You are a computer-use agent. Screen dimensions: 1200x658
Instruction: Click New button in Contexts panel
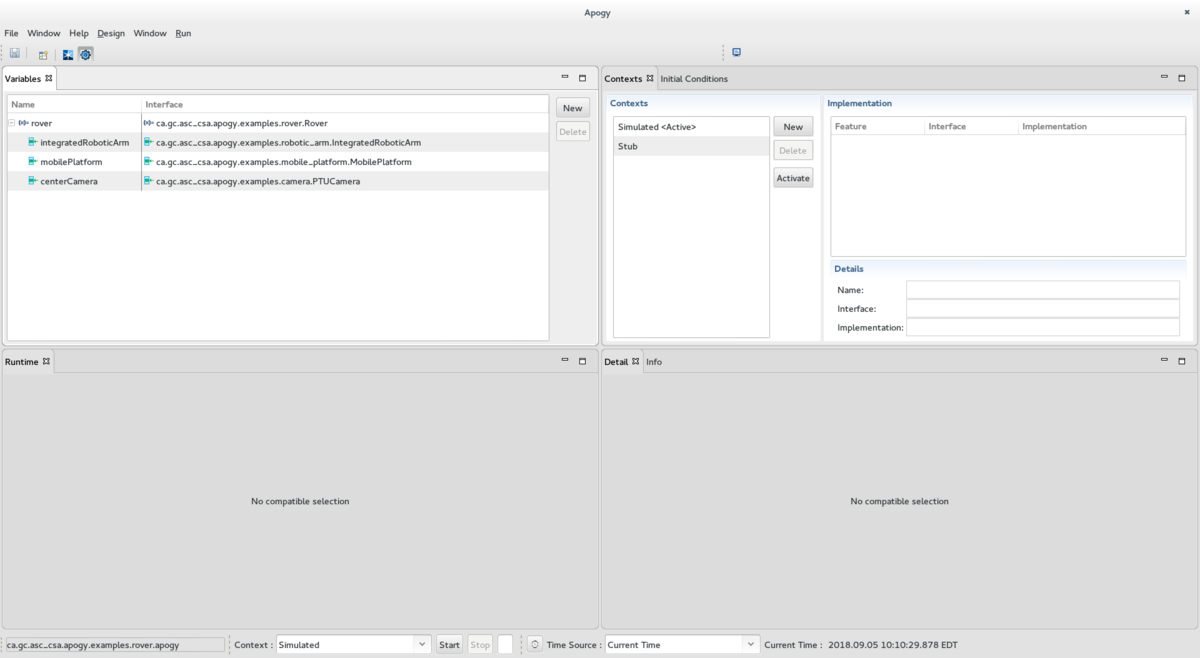pos(793,127)
